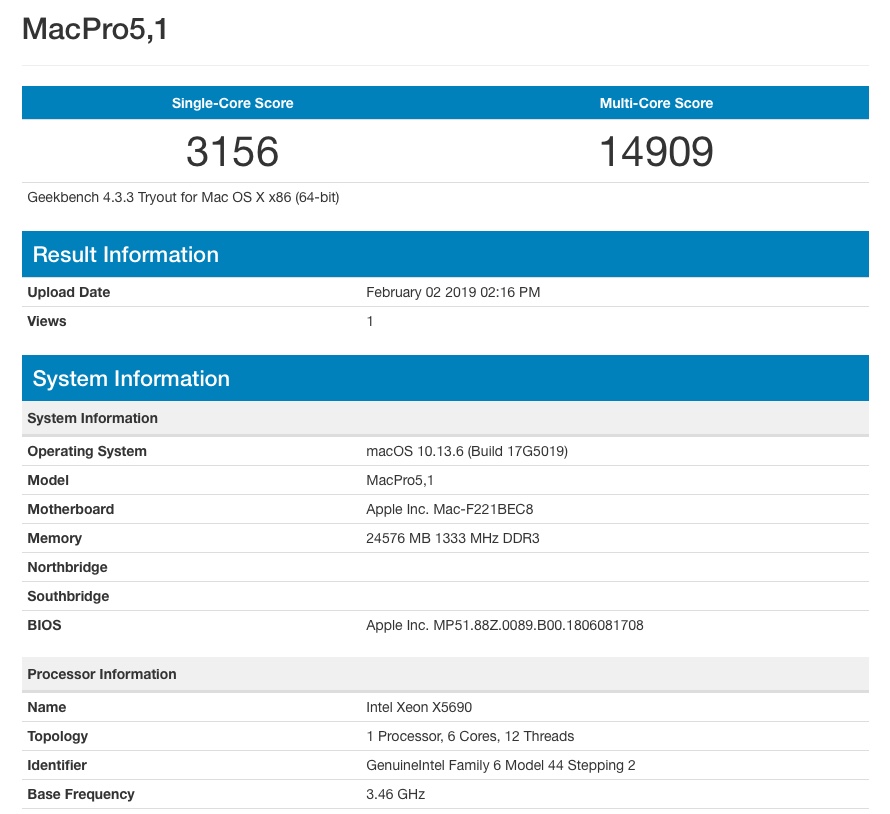Click single-core score value 3156
This screenshot has width=890, height=814.
pyautogui.click(x=233, y=152)
